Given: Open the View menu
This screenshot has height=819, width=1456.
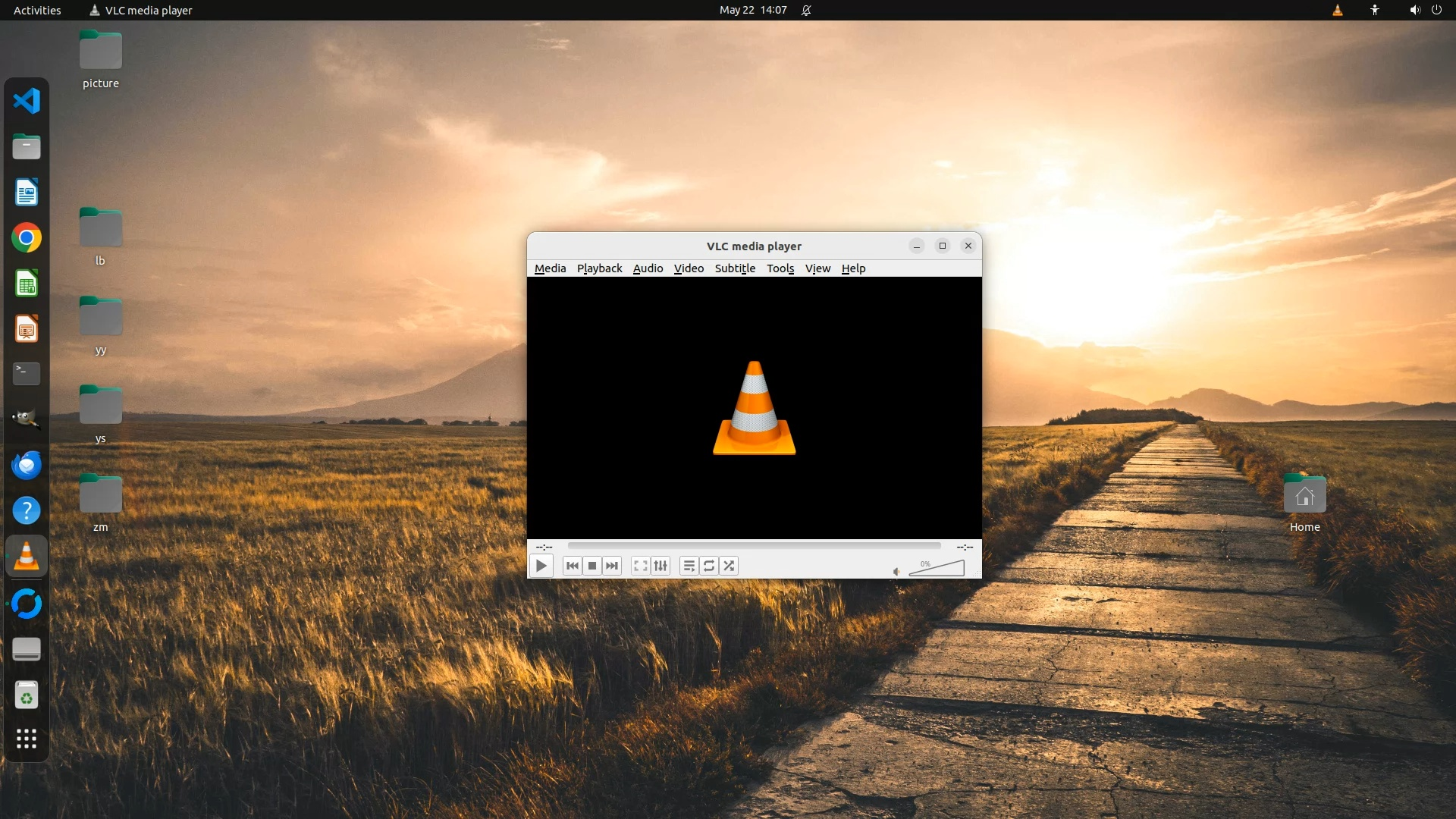Looking at the screenshot, I should pyautogui.click(x=817, y=268).
